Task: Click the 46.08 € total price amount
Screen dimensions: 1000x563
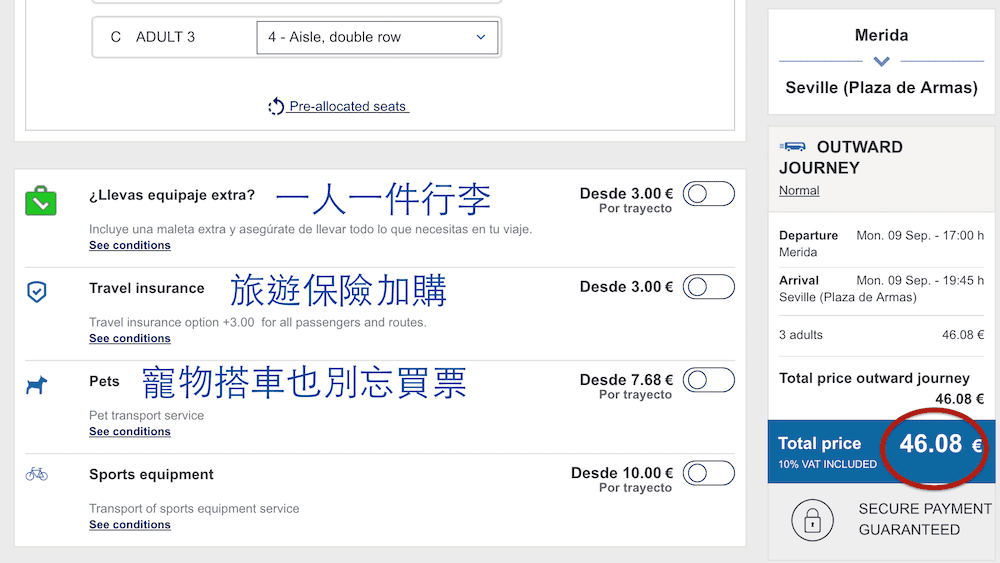Action: click(931, 444)
